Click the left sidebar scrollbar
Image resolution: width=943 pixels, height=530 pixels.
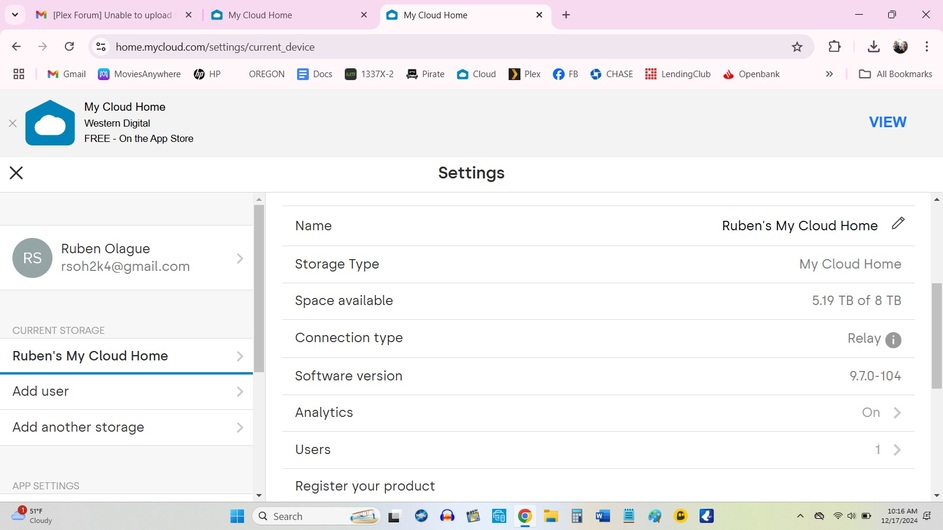(259, 289)
